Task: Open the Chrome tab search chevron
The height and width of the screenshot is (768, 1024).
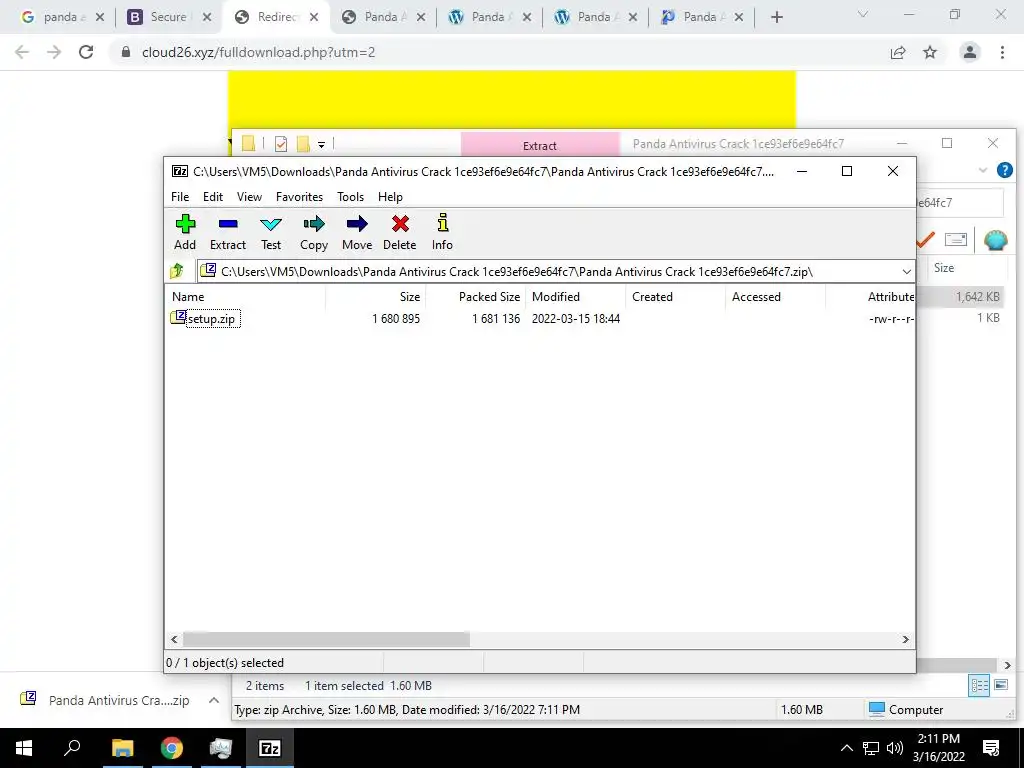Action: (x=863, y=14)
